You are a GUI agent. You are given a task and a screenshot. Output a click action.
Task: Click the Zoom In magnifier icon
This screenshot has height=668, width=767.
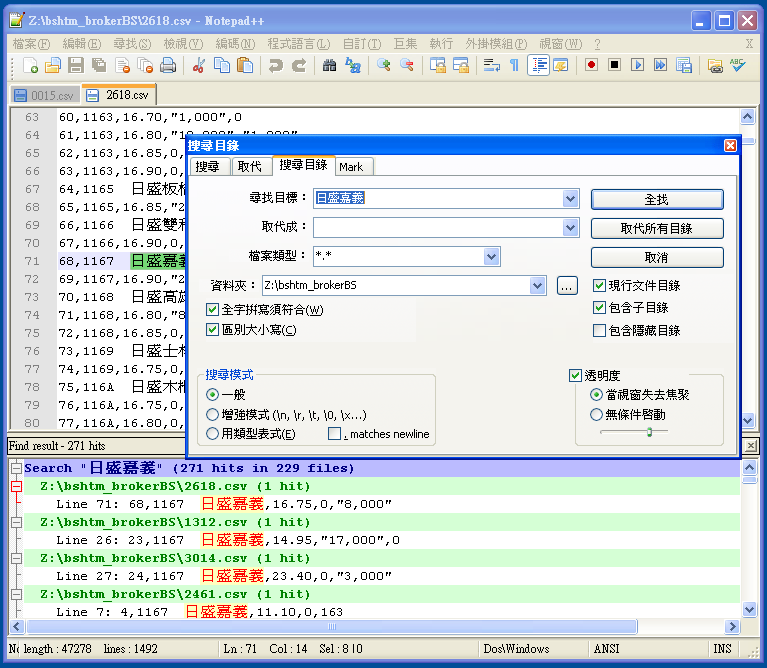click(x=384, y=66)
